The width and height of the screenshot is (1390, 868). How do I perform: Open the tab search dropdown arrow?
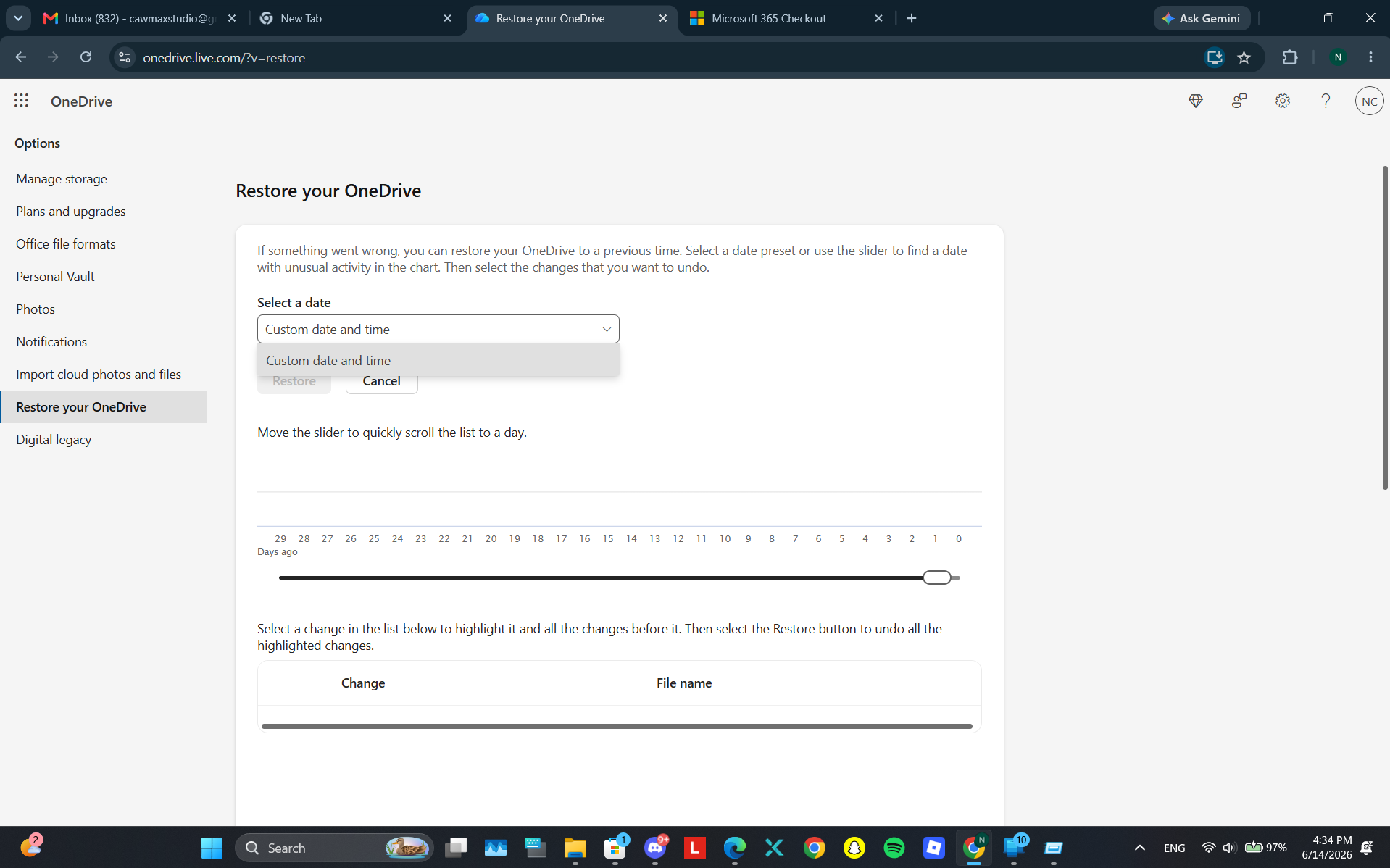tap(18, 18)
